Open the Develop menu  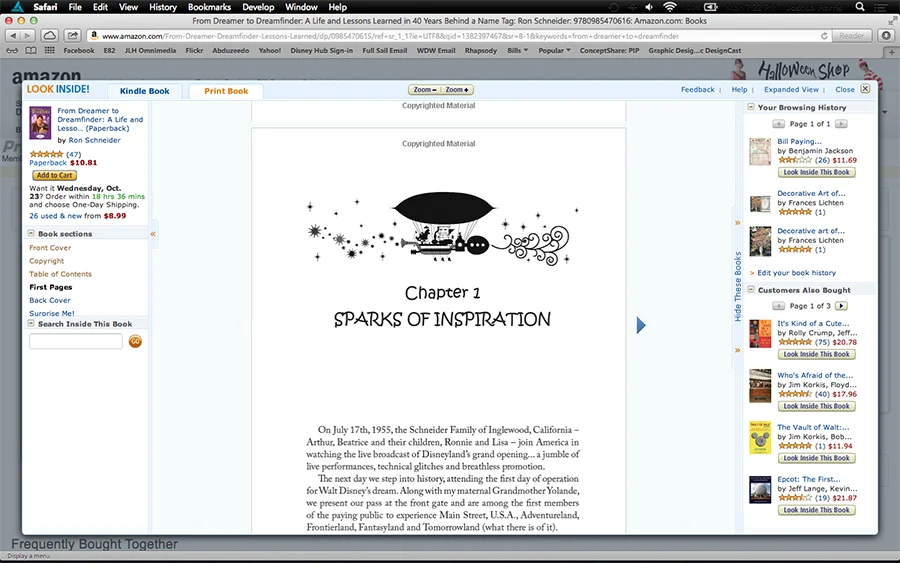click(x=258, y=7)
